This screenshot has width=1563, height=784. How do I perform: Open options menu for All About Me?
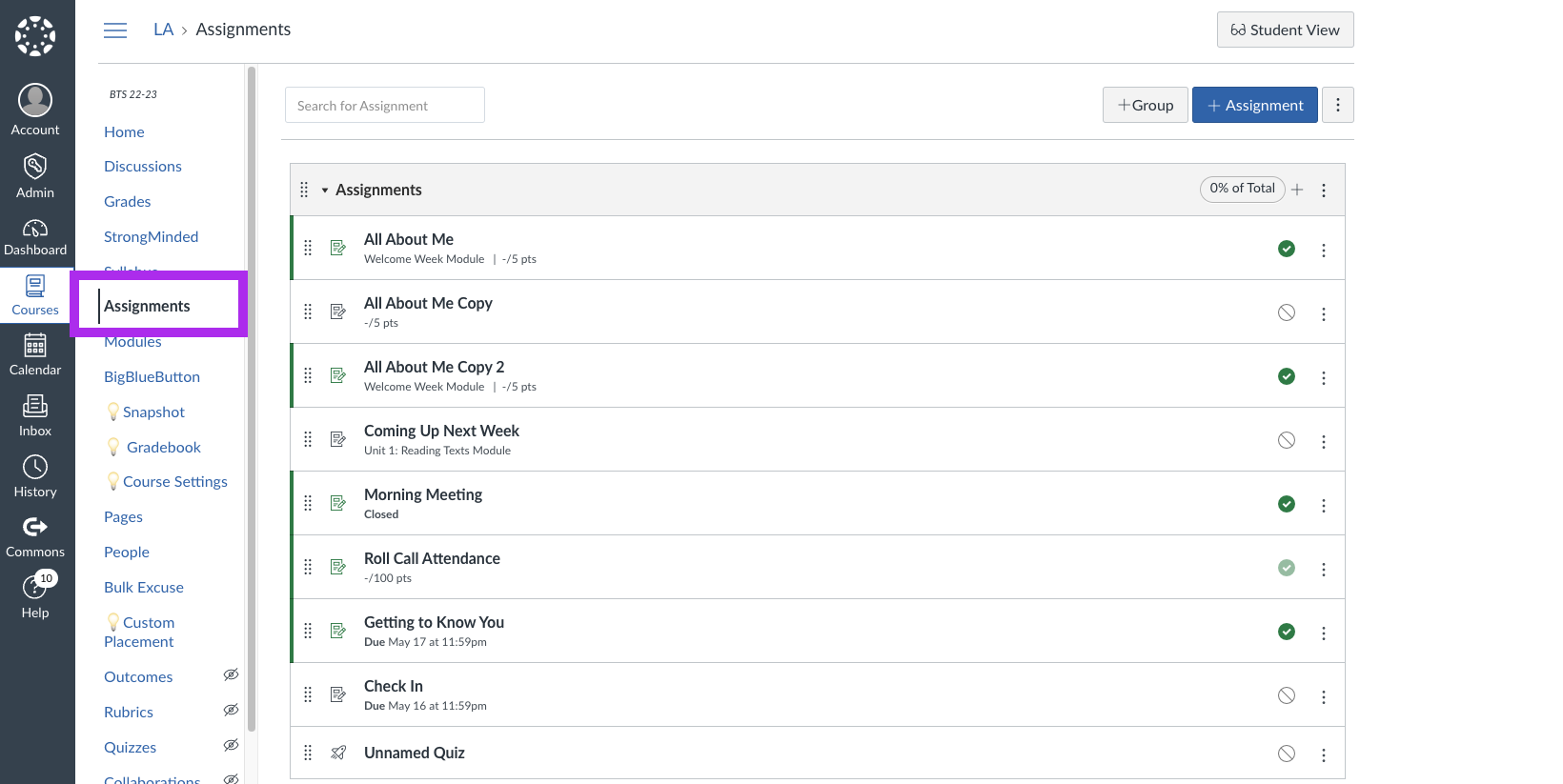click(1324, 251)
